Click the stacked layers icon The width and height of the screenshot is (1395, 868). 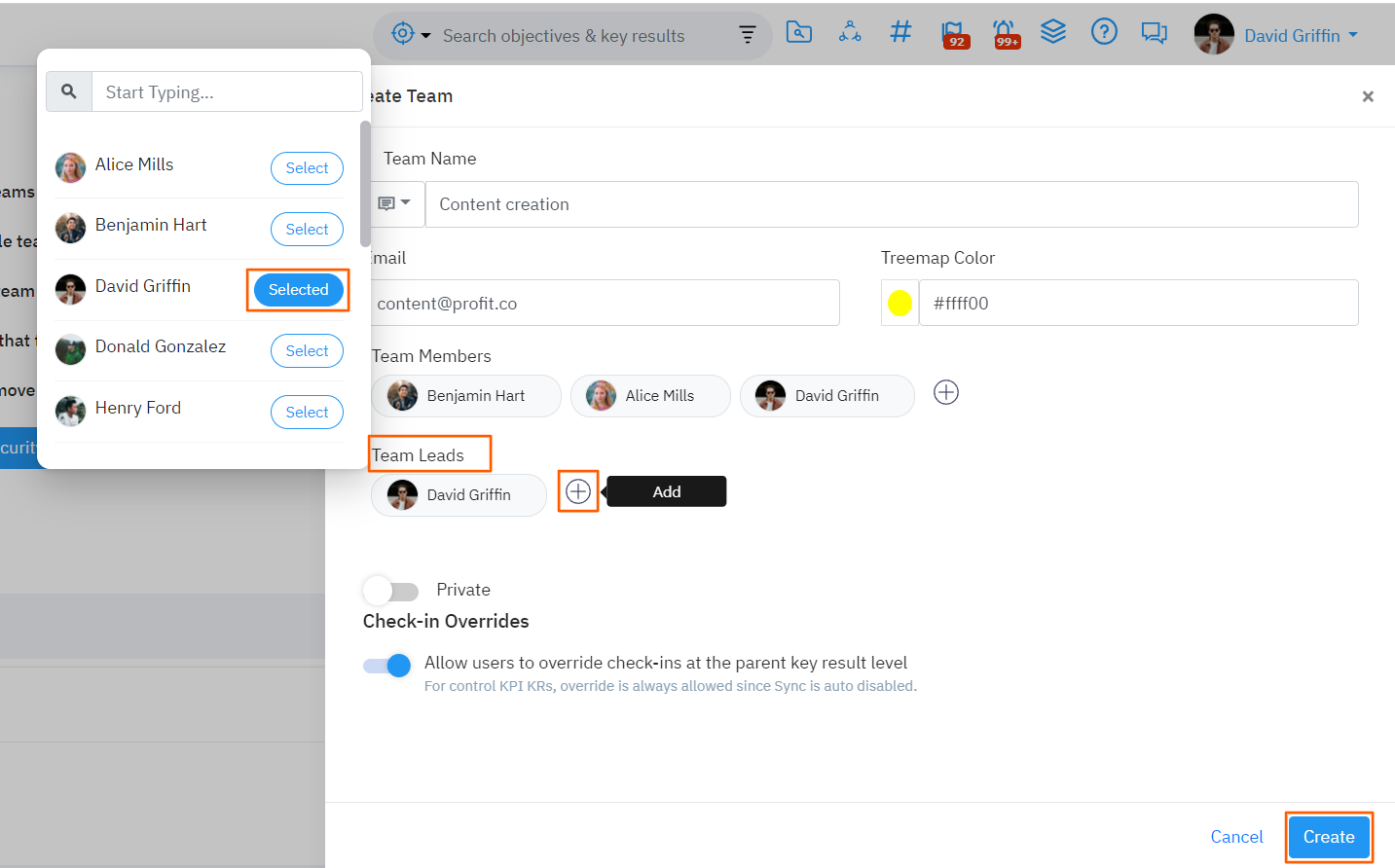1053,32
